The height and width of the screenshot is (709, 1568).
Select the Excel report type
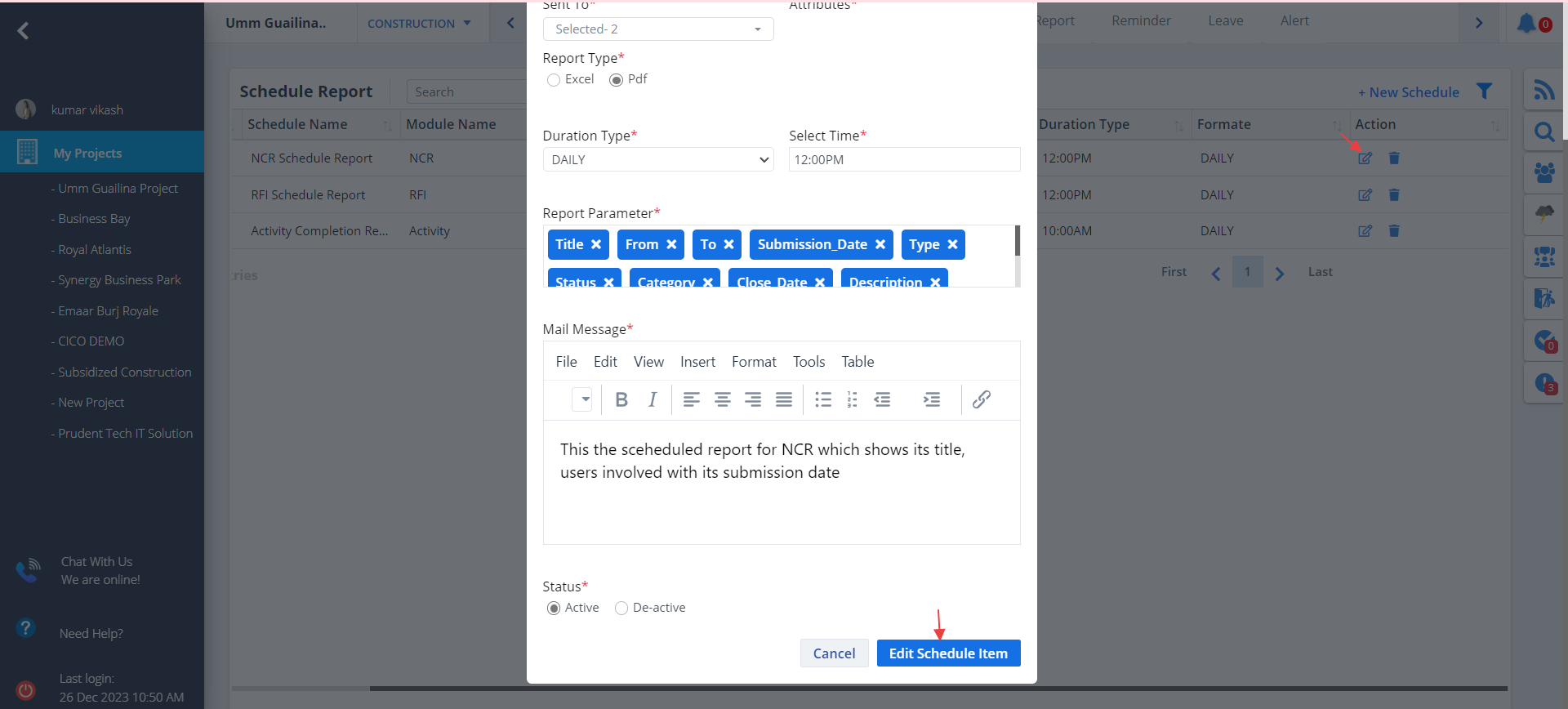pyautogui.click(x=554, y=80)
